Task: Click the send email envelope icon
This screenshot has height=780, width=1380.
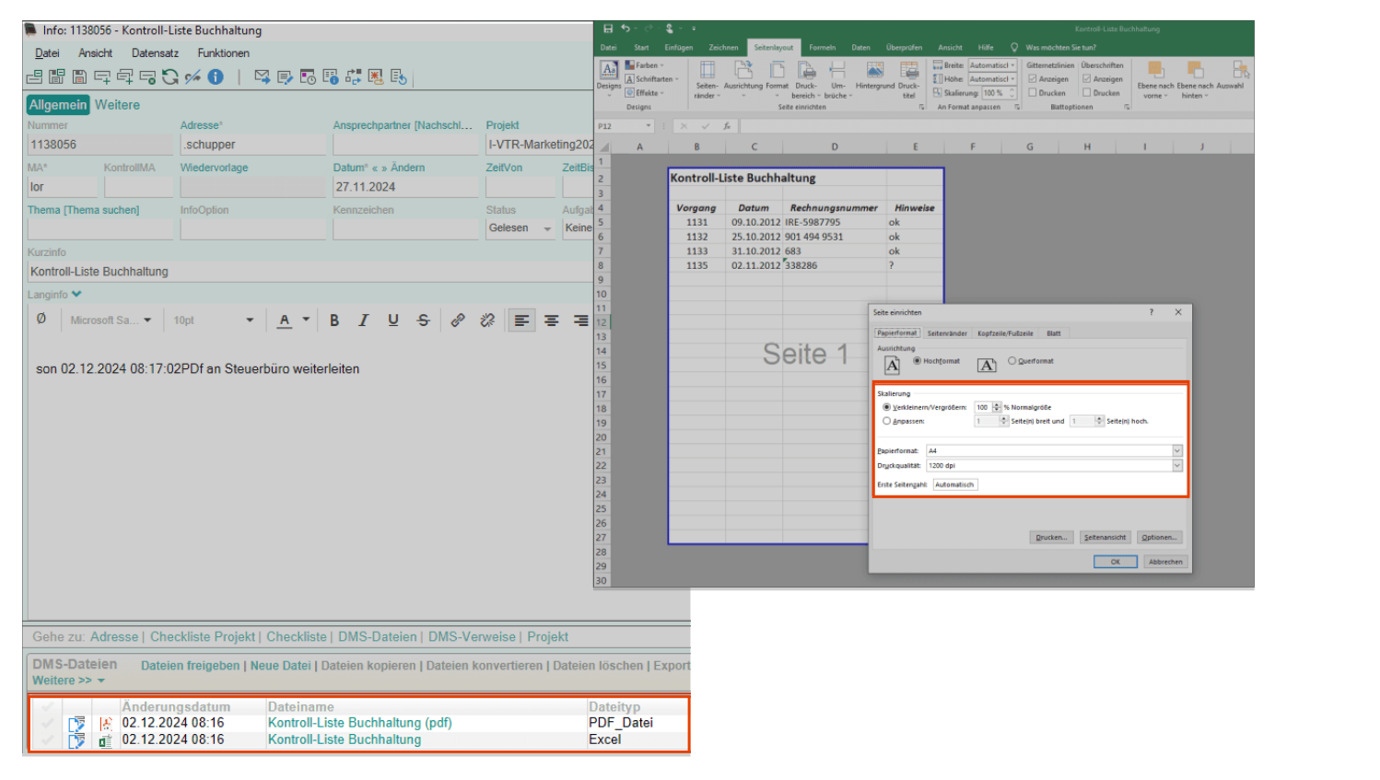Action: [262, 77]
